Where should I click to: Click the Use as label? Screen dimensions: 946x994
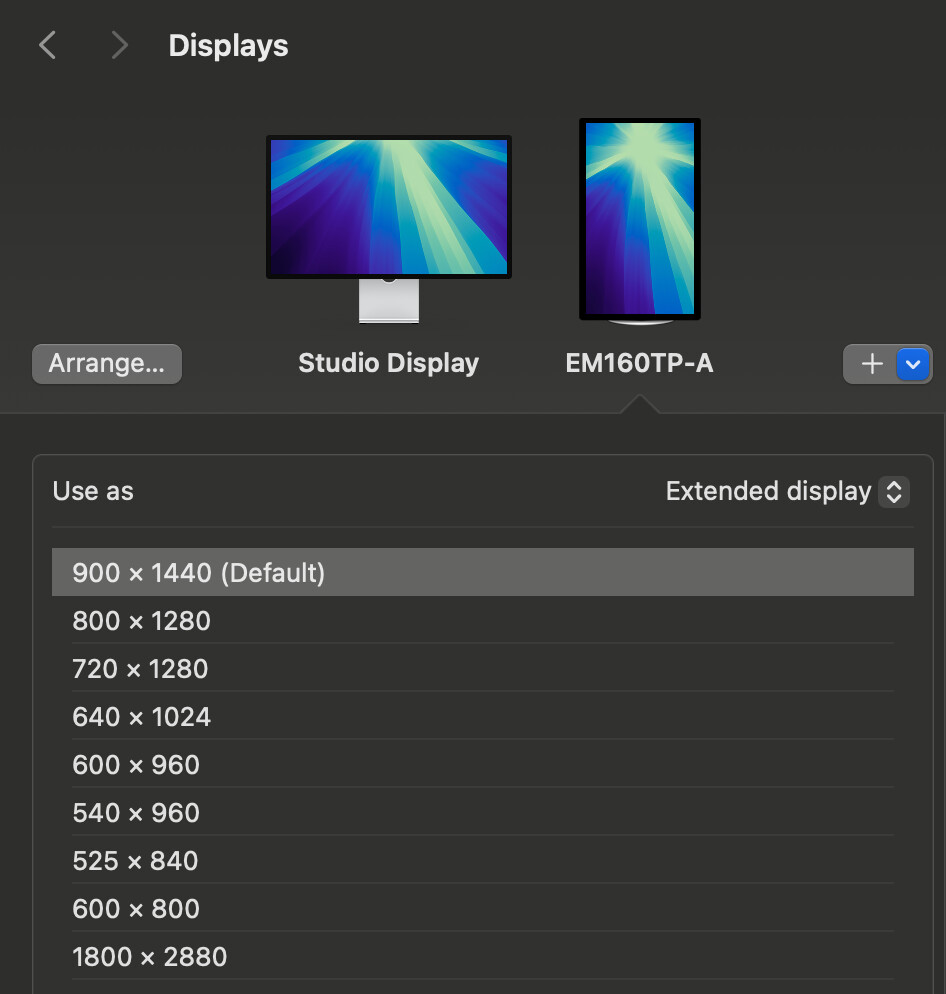click(93, 491)
